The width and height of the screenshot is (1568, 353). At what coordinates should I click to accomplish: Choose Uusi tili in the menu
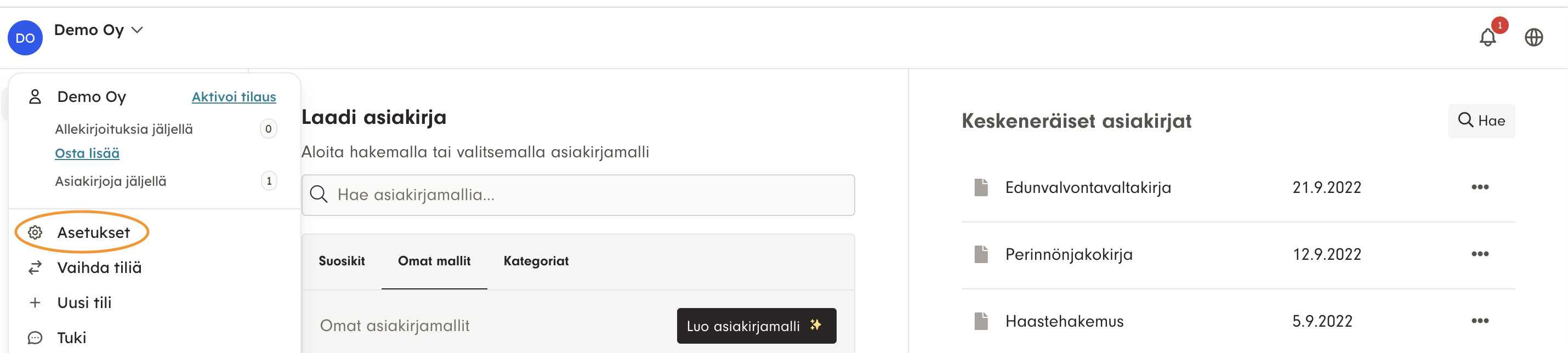84,303
